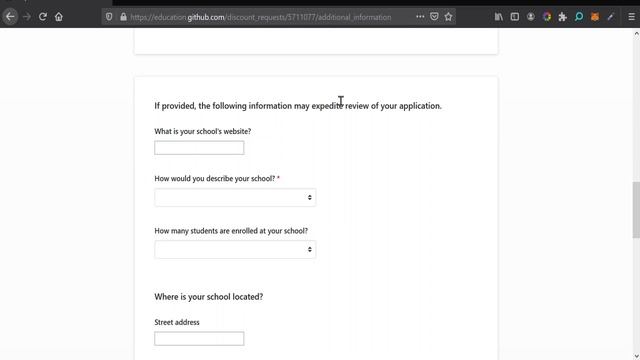Click the site security padlock icon
This screenshot has height=360, width=640.
pos(123,17)
